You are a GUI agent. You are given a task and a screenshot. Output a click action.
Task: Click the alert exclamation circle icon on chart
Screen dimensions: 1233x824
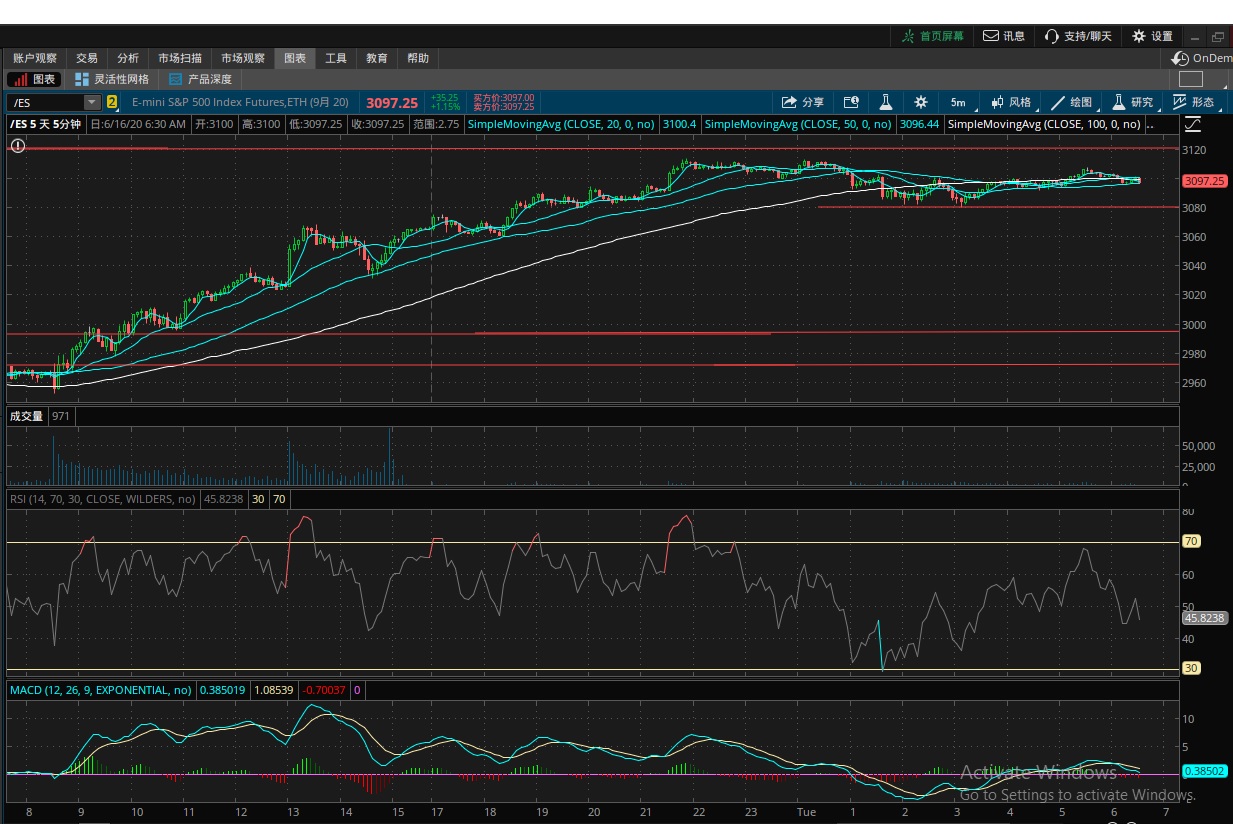click(18, 146)
